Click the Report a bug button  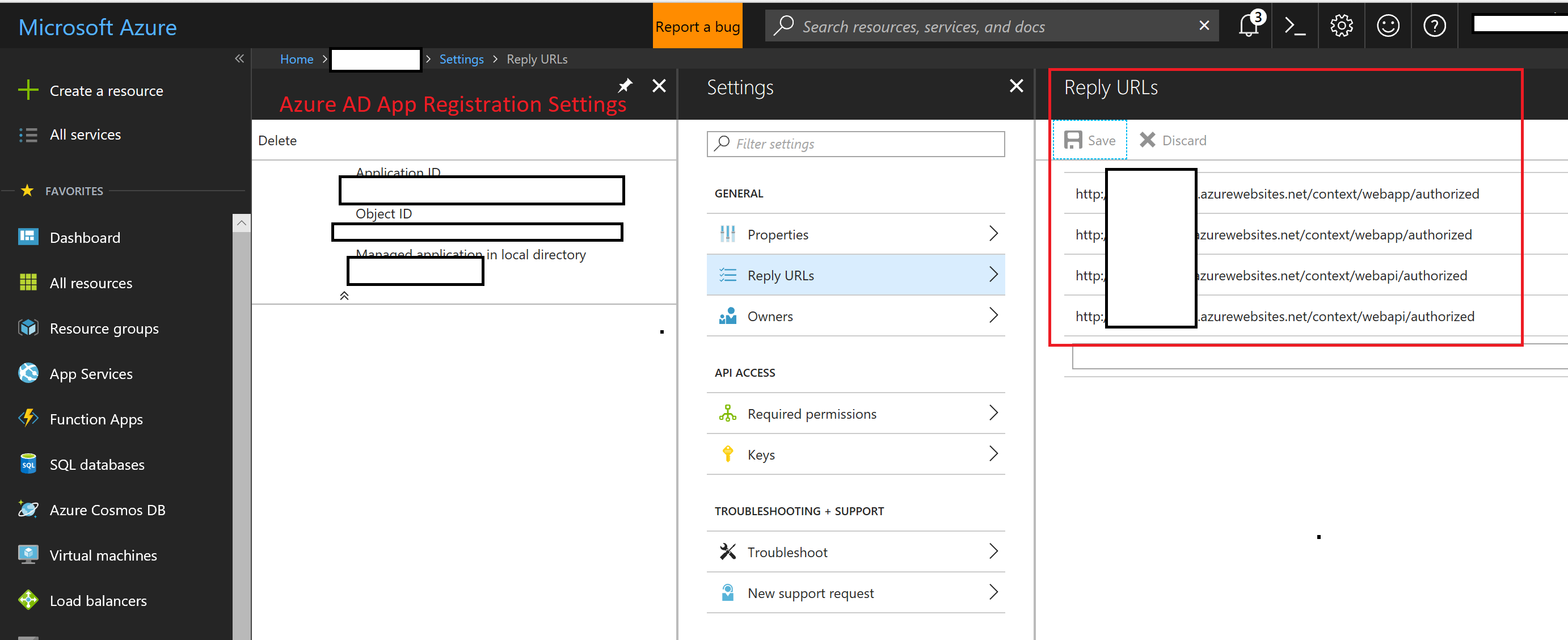pos(697,27)
